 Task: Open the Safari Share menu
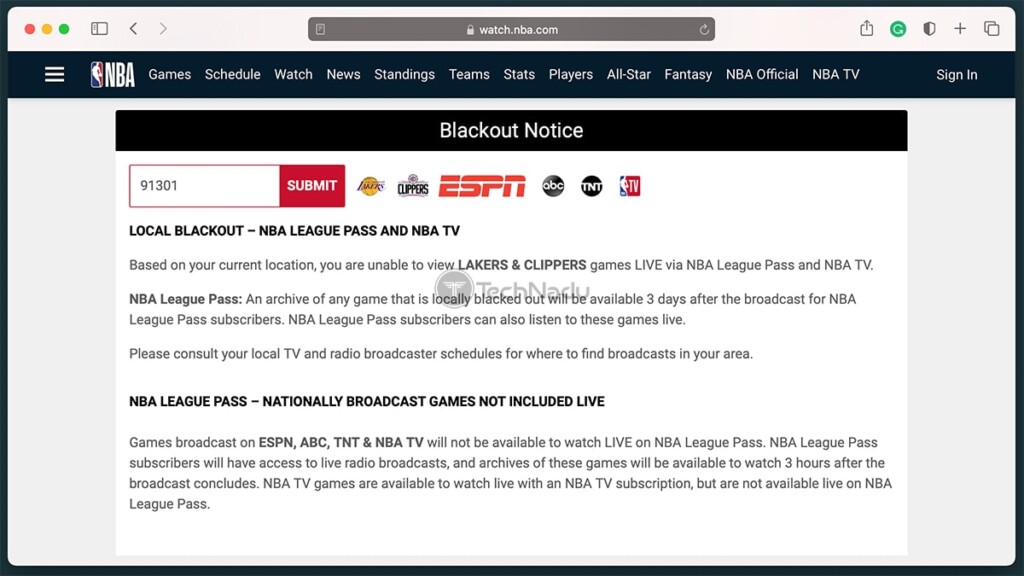[867, 28]
